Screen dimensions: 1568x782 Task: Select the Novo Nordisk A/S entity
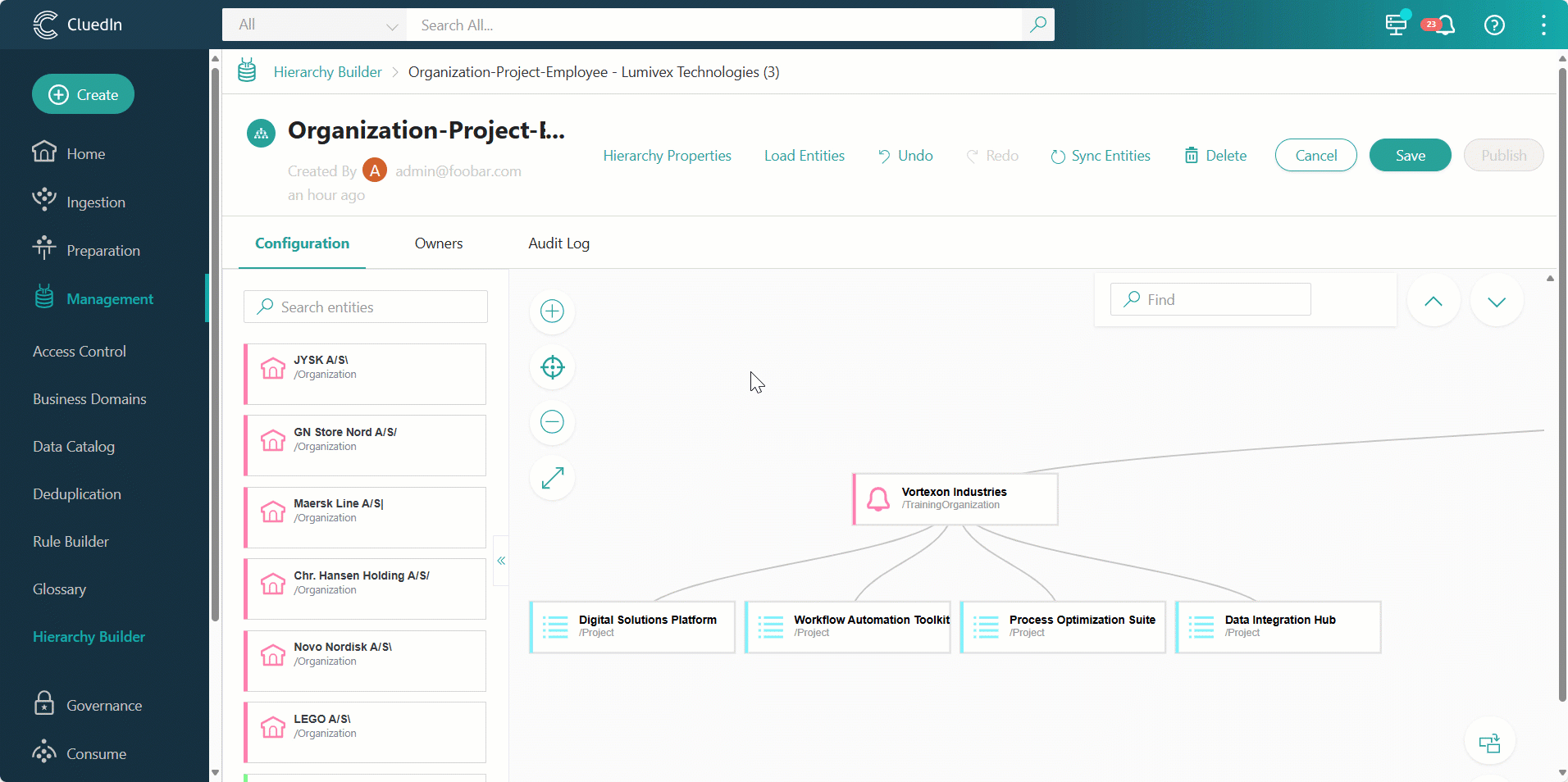point(365,661)
